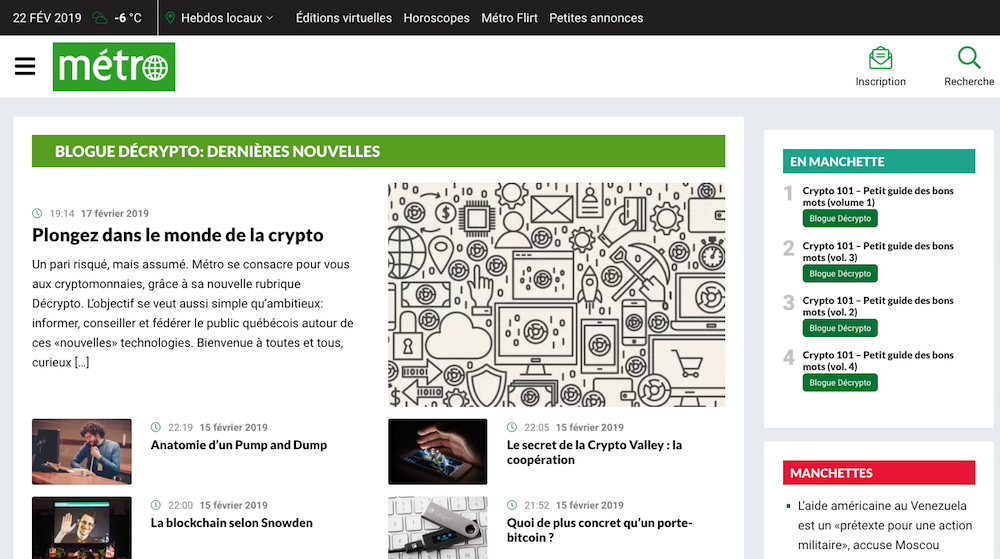Click the weather cloud icon
The height and width of the screenshot is (559, 1000).
[x=100, y=18]
